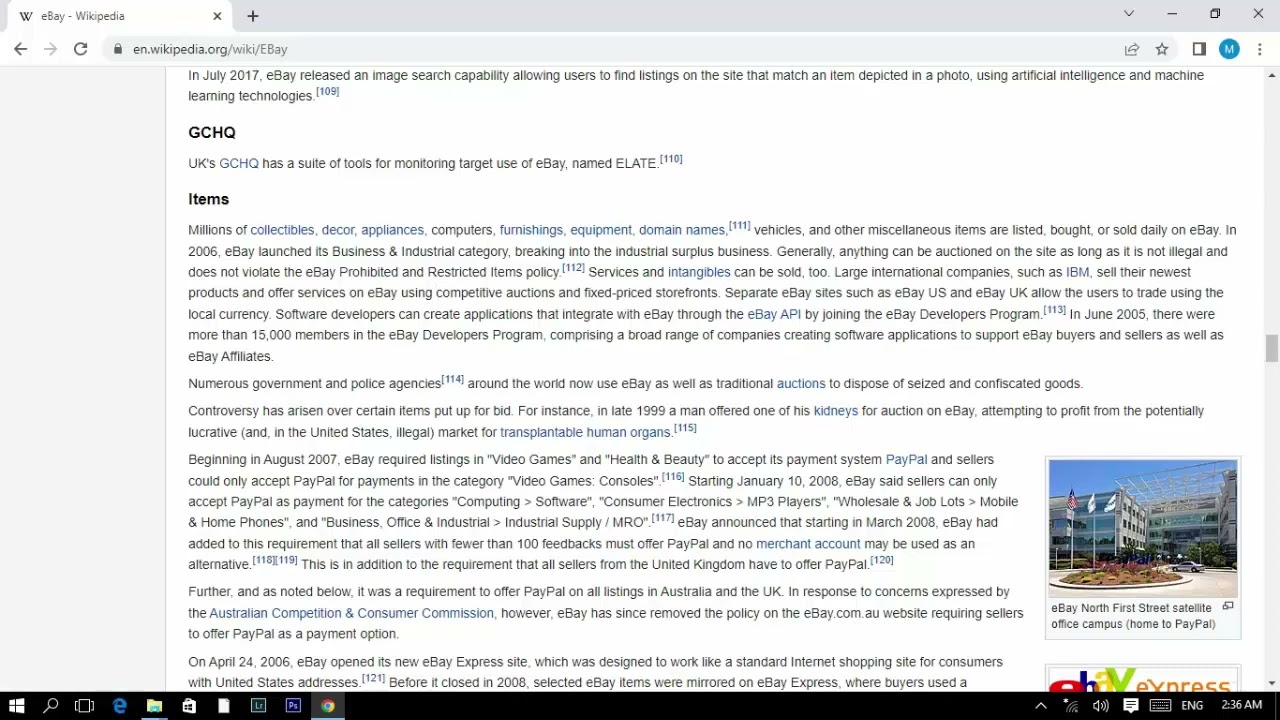Screen dimensions: 1280x720
Task: Follow the auctions link
Action: pyautogui.click(x=801, y=384)
